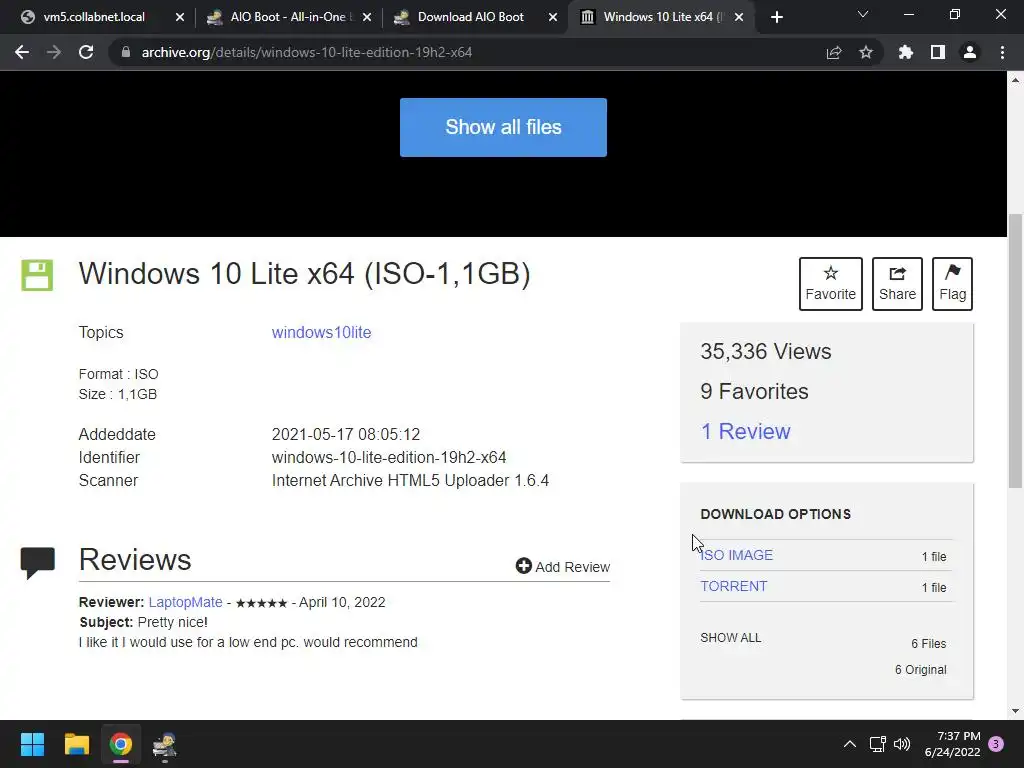The width and height of the screenshot is (1024, 768).
Task: Click the Reviews speech bubble icon
Action: 38,563
